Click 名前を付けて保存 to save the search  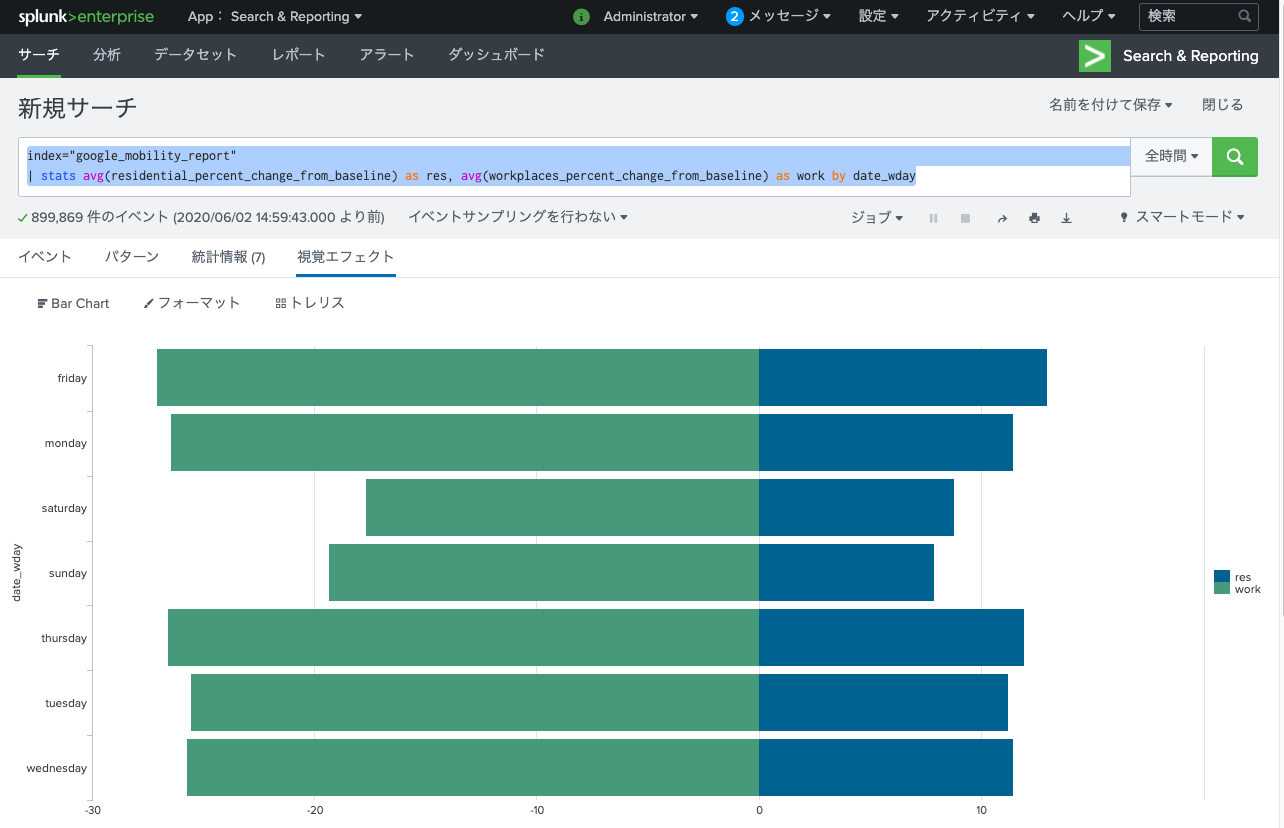coord(1106,103)
